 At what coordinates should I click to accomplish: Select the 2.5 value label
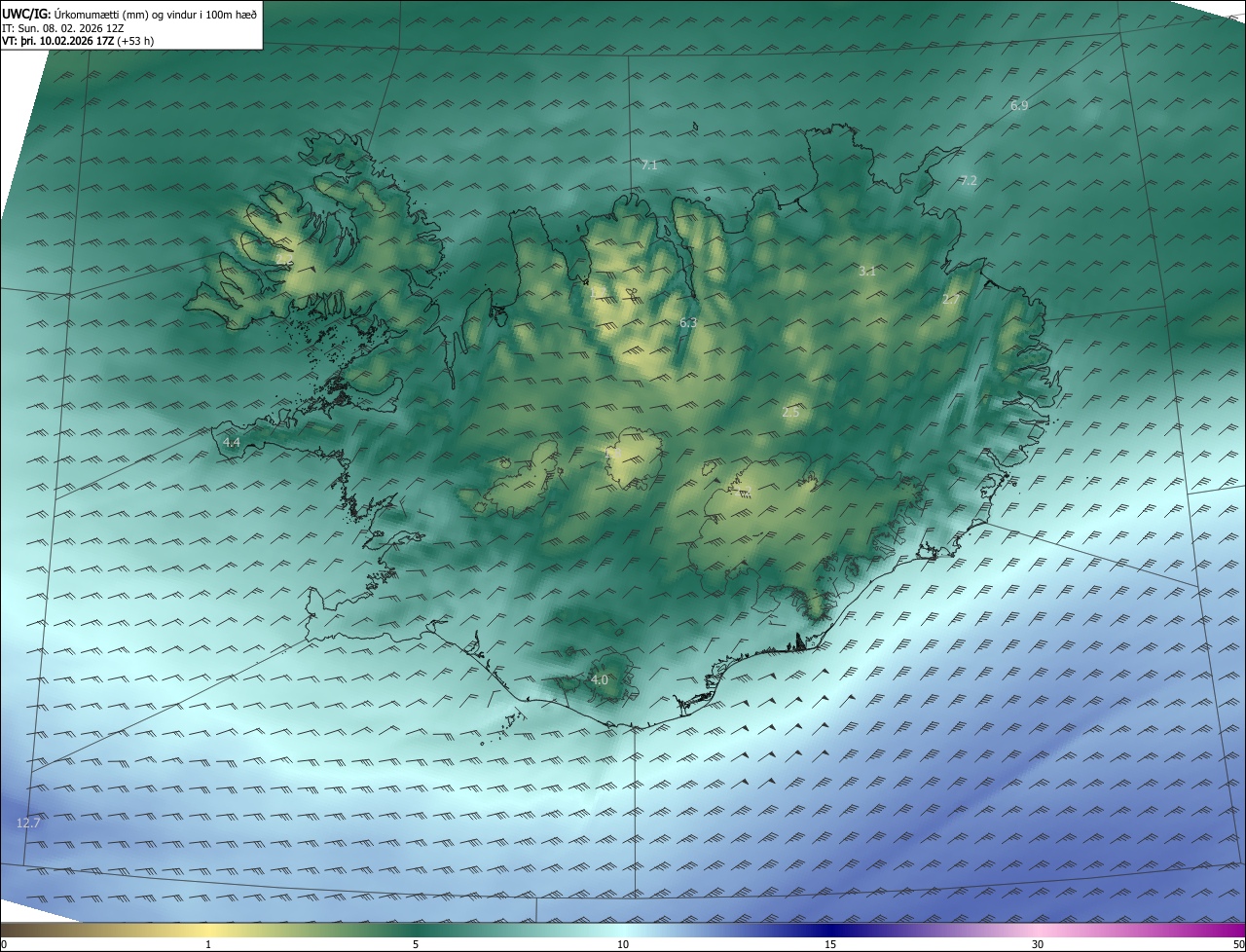pyautogui.click(x=790, y=413)
